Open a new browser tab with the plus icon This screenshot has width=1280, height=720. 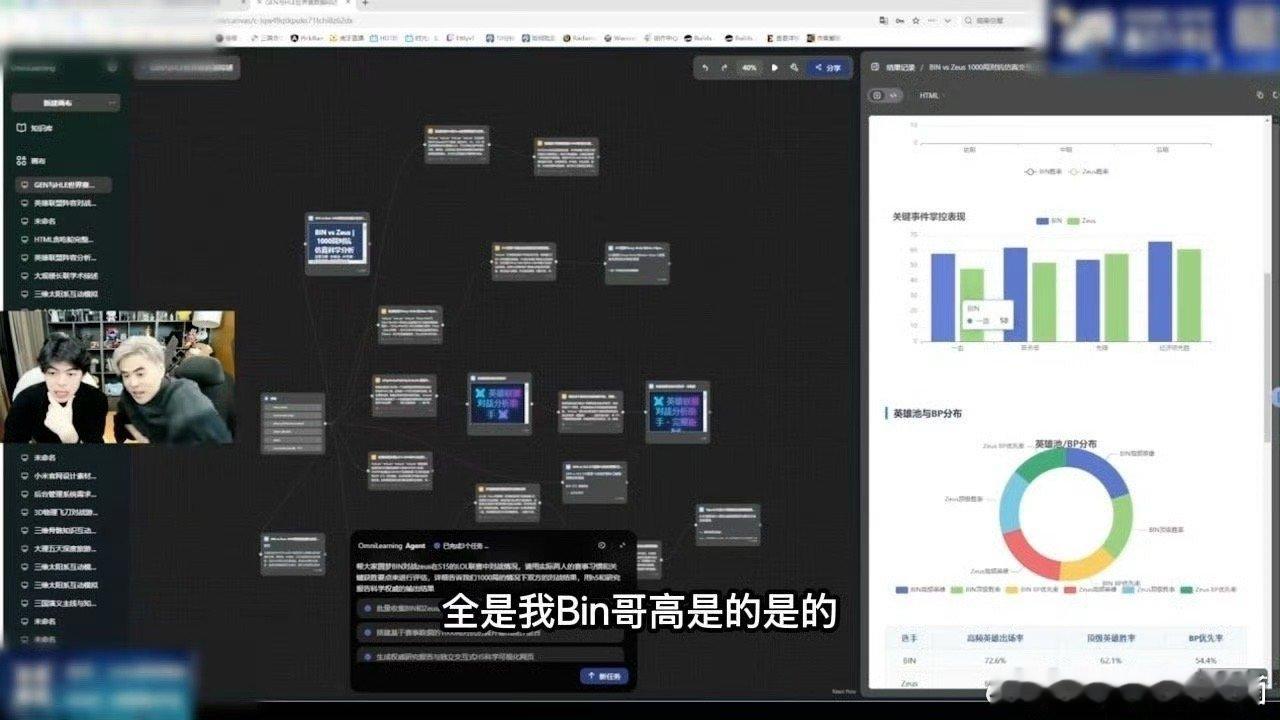(x=365, y=3)
